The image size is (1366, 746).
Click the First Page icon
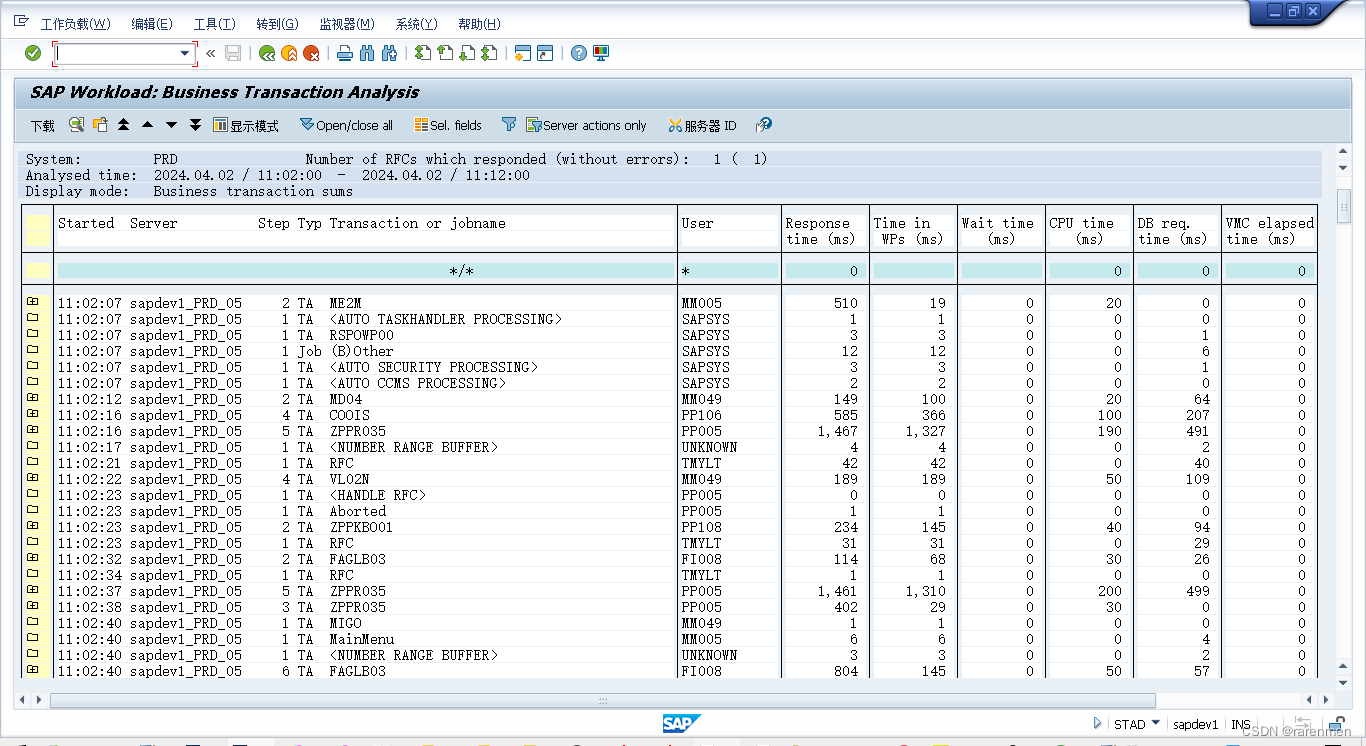[x=423, y=53]
